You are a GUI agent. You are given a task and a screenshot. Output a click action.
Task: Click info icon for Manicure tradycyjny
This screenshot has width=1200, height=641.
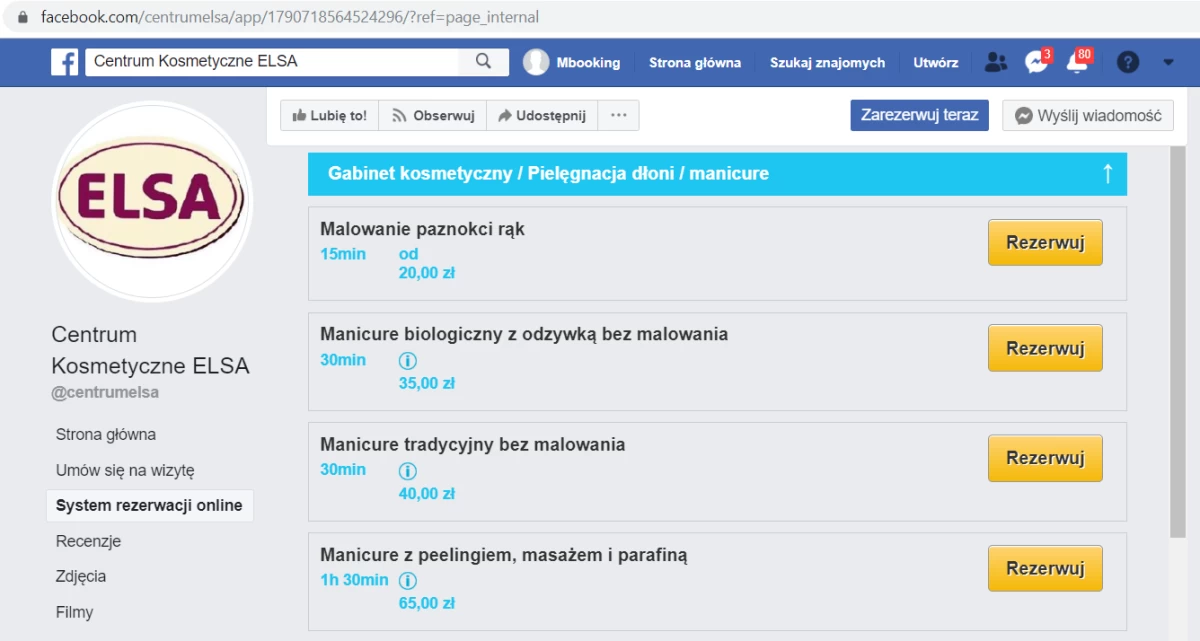408,471
